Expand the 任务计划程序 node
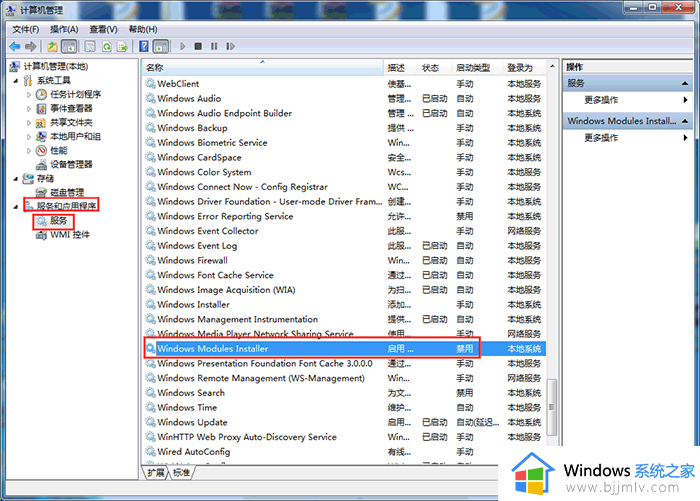 pos(29,95)
